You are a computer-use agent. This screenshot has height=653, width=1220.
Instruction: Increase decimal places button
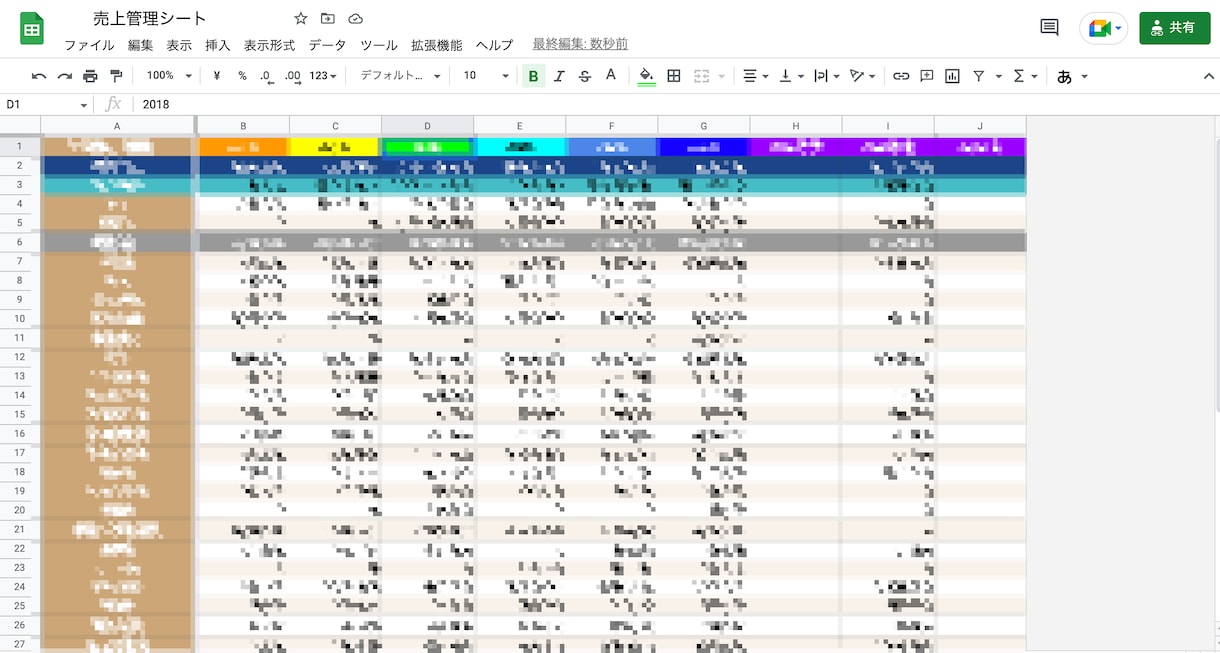293,76
